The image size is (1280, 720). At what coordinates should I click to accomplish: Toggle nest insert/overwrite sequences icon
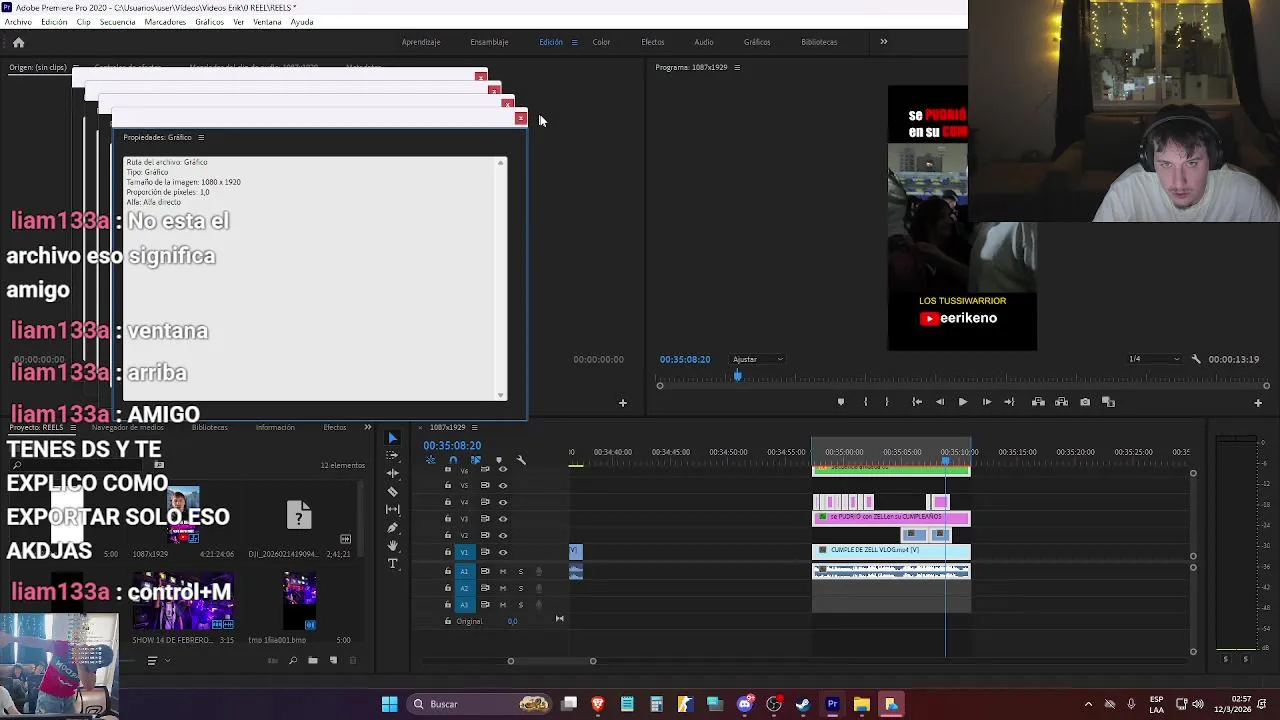tap(431, 460)
